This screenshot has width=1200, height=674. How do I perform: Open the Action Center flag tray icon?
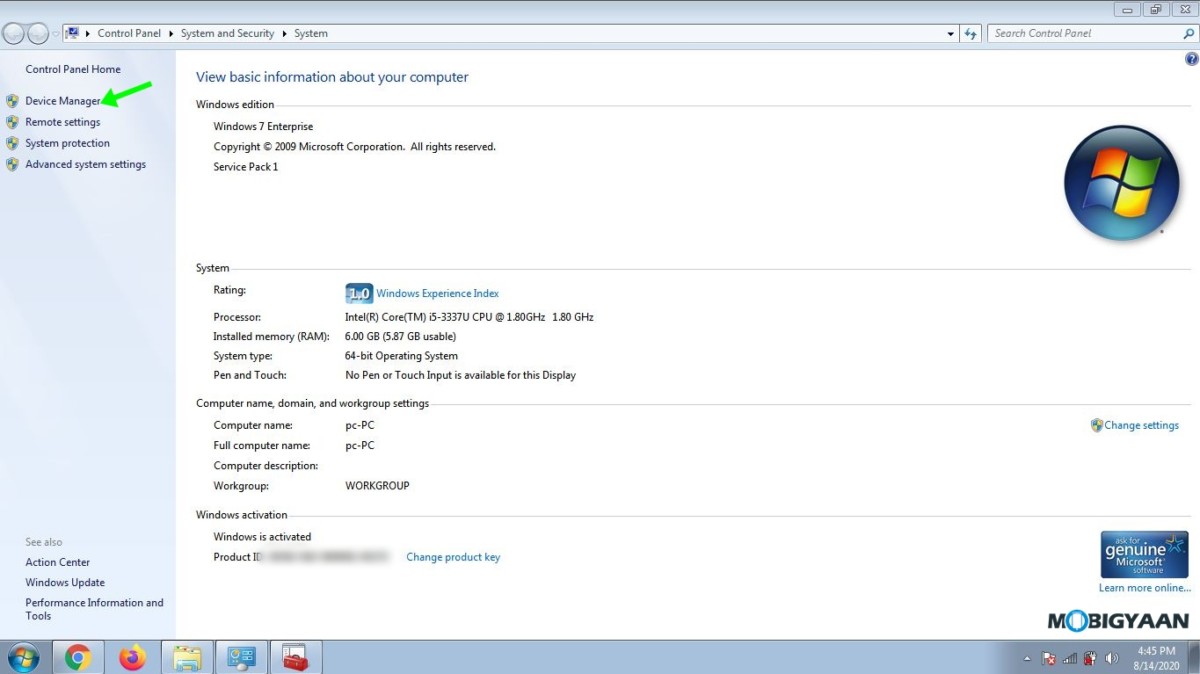click(x=1049, y=658)
